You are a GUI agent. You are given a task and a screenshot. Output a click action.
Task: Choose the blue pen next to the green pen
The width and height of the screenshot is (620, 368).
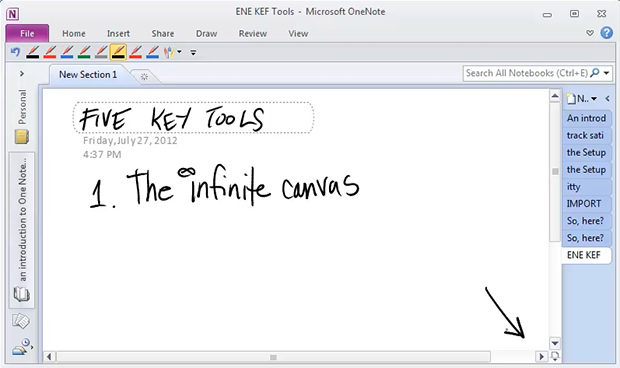point(67,52)
